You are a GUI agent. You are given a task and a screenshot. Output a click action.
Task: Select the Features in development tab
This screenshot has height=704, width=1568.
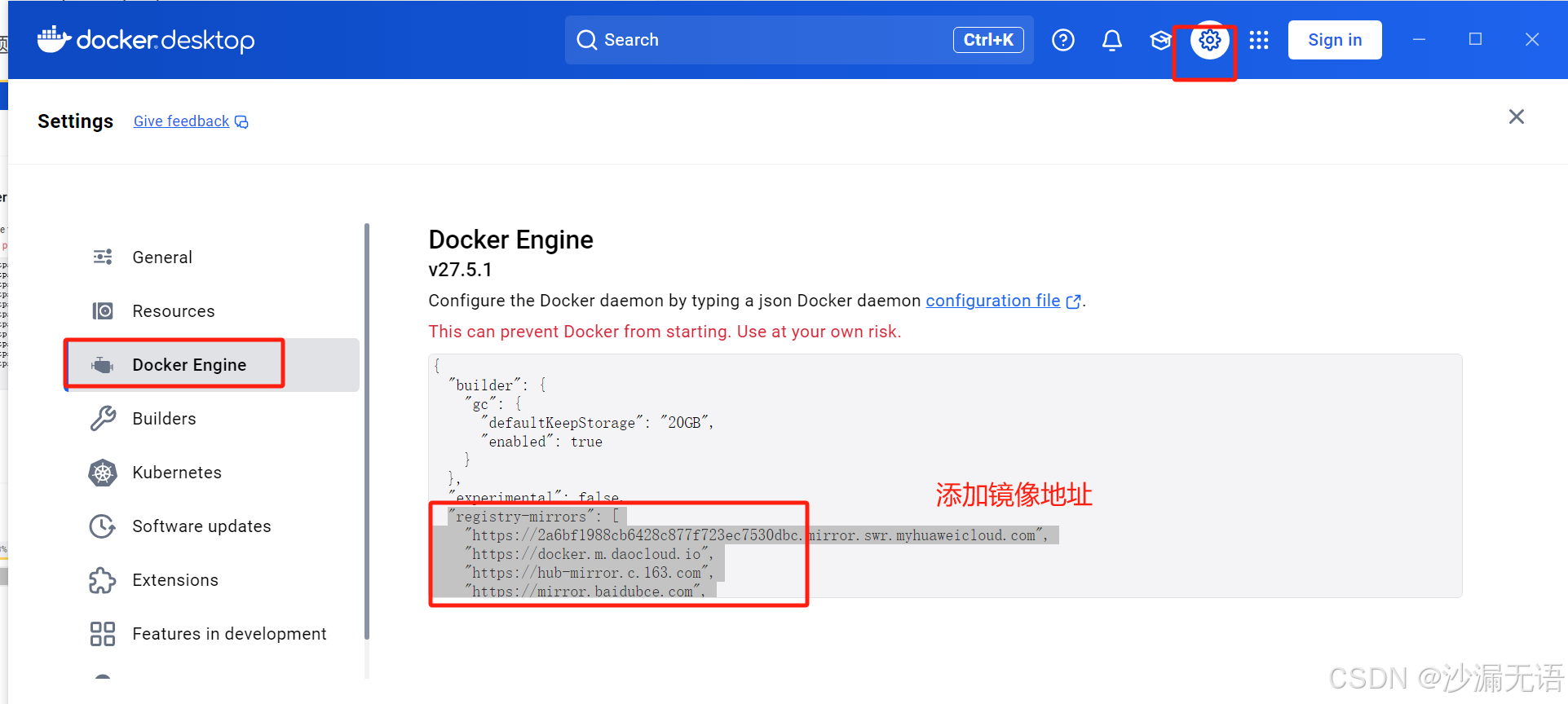click(212, 634)
